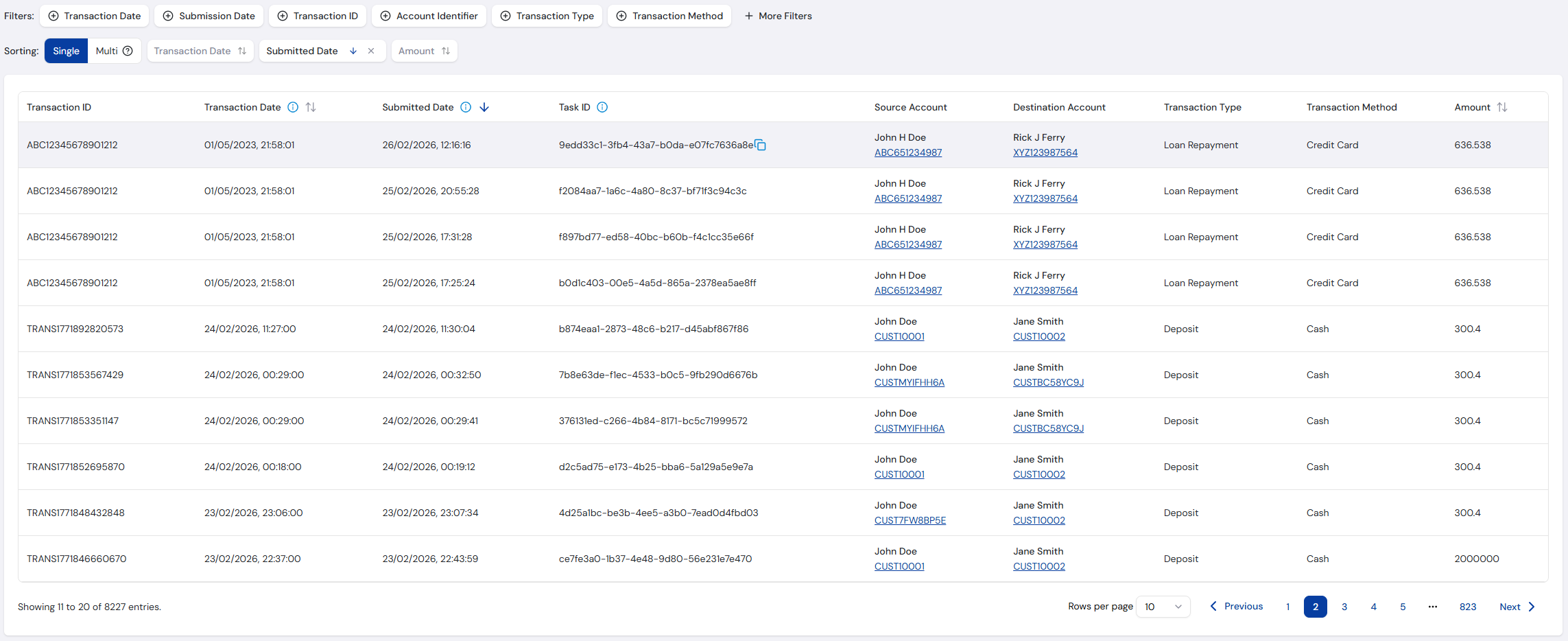The height and width of the screenshot is (641, 1568).
Task: Click the Next page button
Action: pos(1517,607)
